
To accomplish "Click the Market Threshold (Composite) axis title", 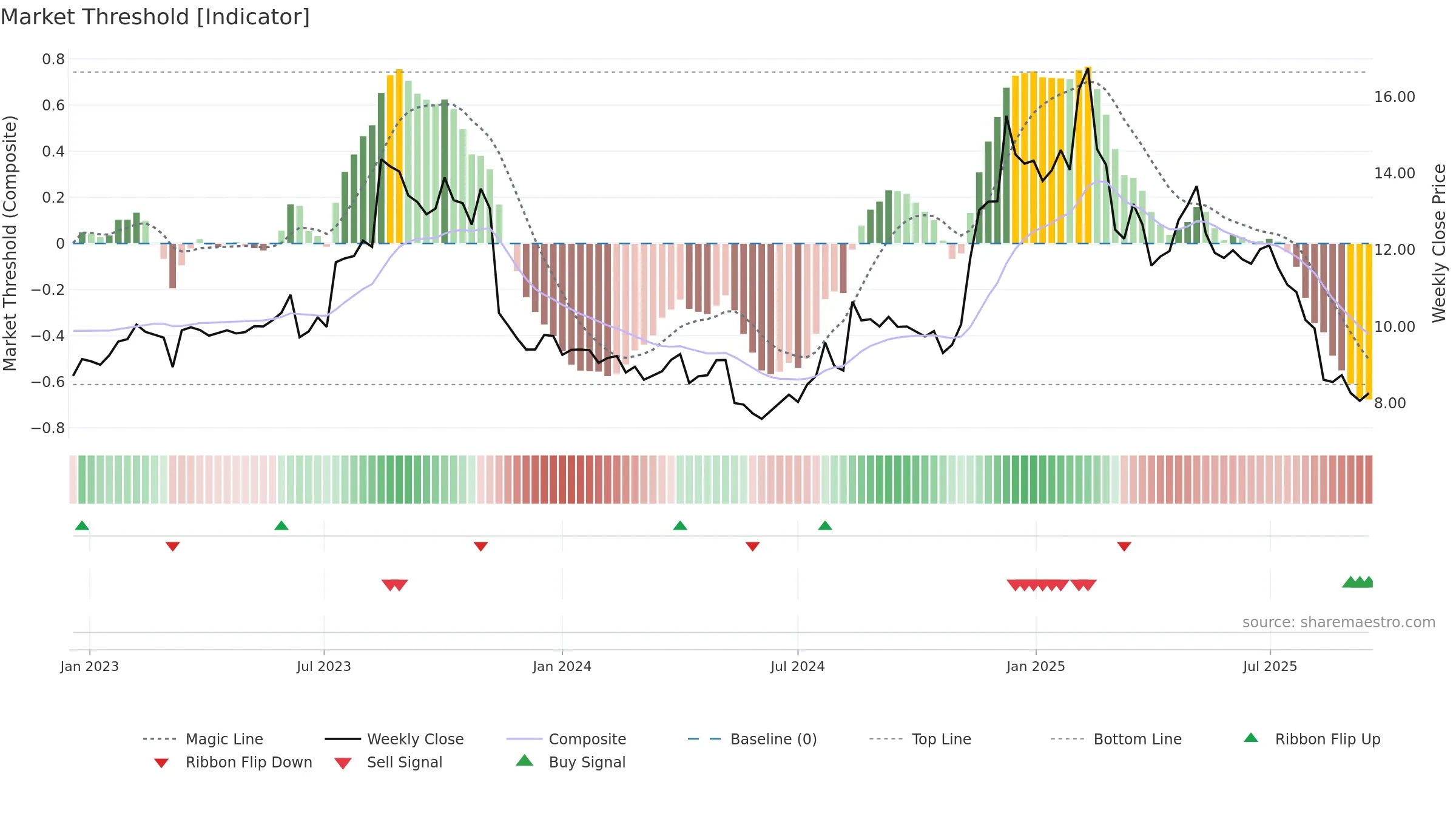I will pyautogui.click(x=10, y=243).
